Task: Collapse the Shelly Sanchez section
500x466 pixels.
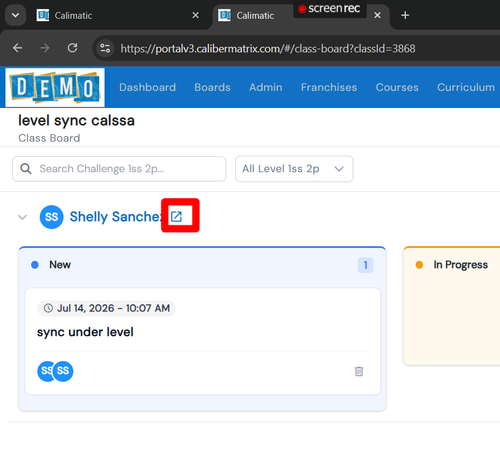Action: (x=22, y=217)
